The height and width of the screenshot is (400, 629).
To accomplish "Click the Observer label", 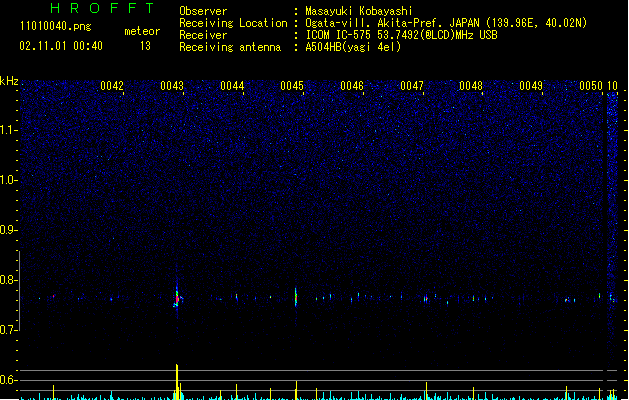I will pyautogui.click(x=203, y=11).
